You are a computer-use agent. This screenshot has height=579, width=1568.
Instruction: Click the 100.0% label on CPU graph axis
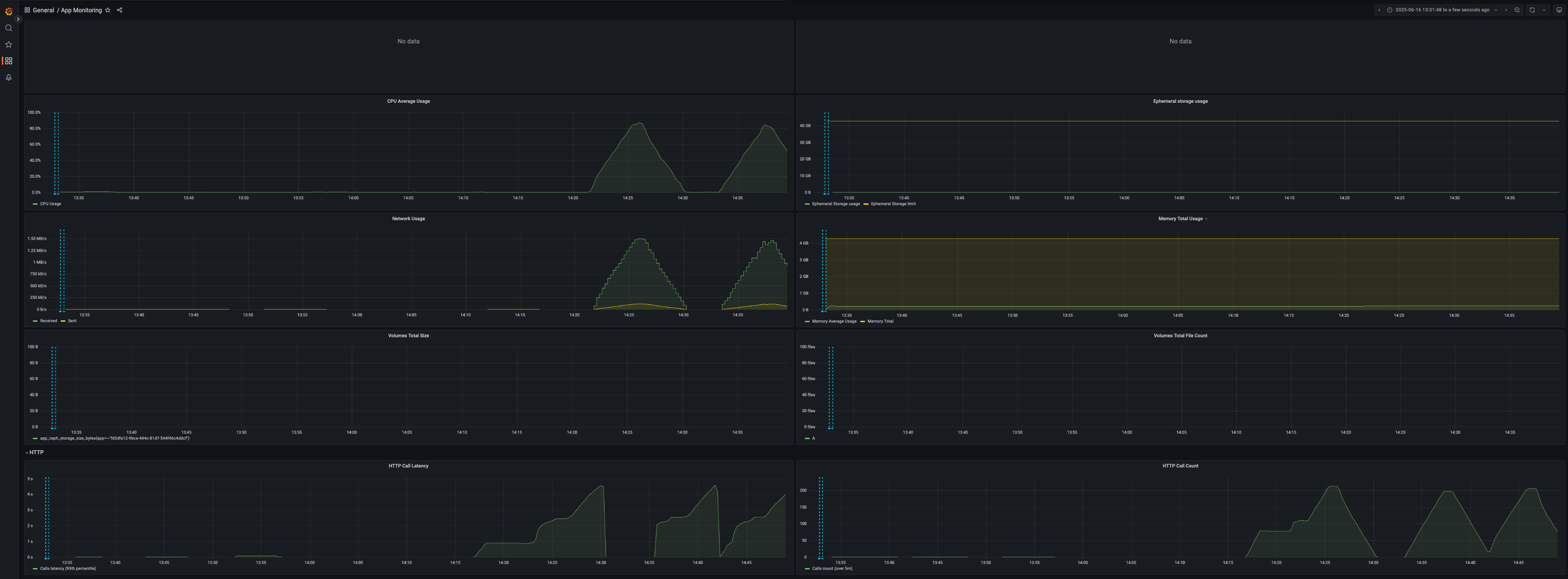[34, 112]
